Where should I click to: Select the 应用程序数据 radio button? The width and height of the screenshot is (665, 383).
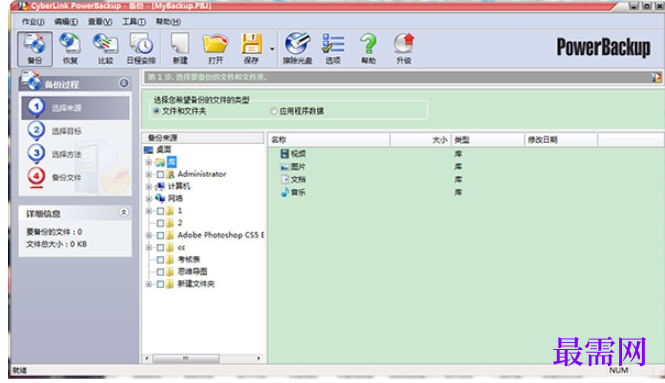[x=274, y=111]
